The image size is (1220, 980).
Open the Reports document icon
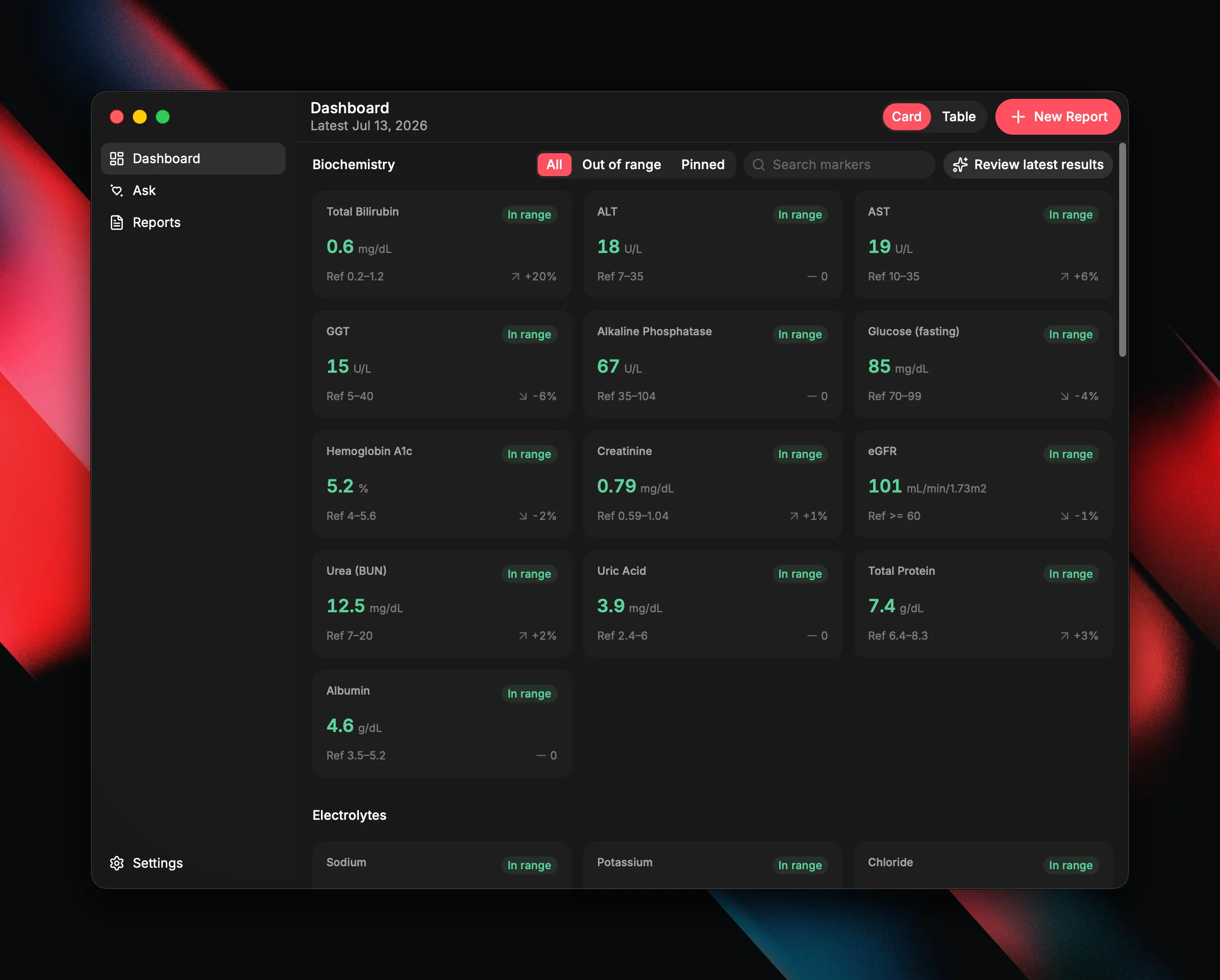[x=117, y=222]
